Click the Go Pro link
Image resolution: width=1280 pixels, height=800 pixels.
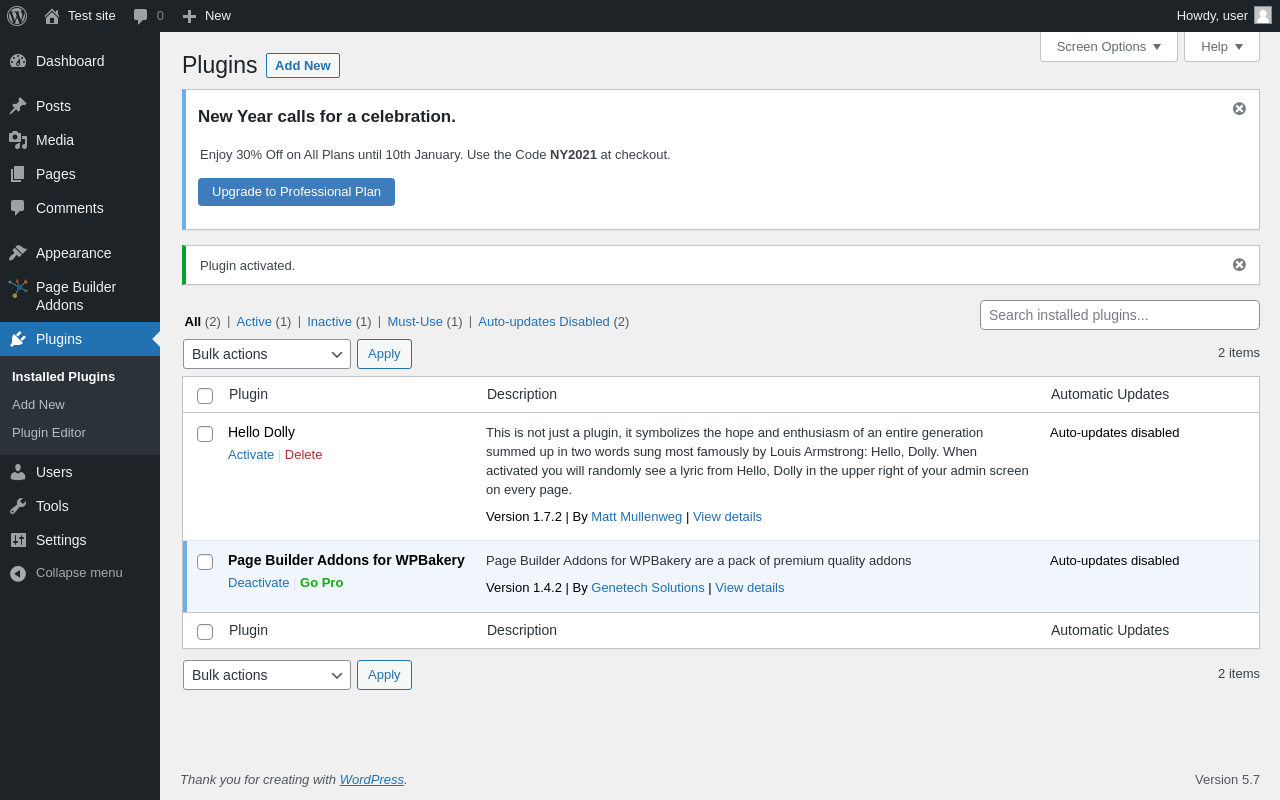pos(321,583)
